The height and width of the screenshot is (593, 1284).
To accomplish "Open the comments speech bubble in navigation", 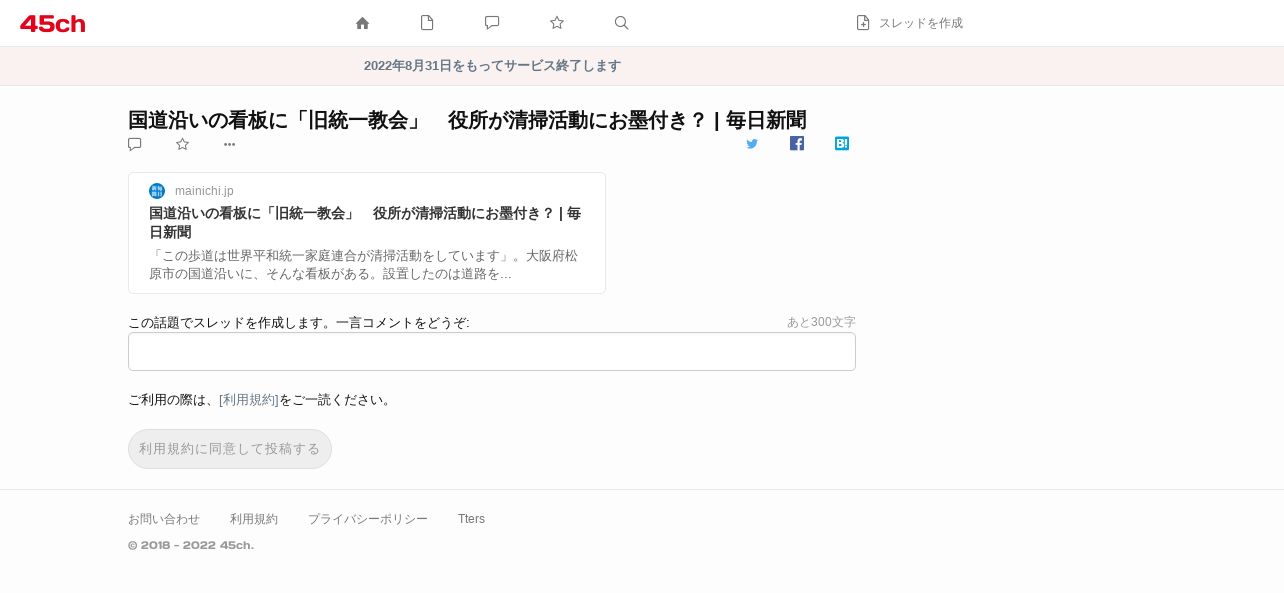I will click(492, 23).
